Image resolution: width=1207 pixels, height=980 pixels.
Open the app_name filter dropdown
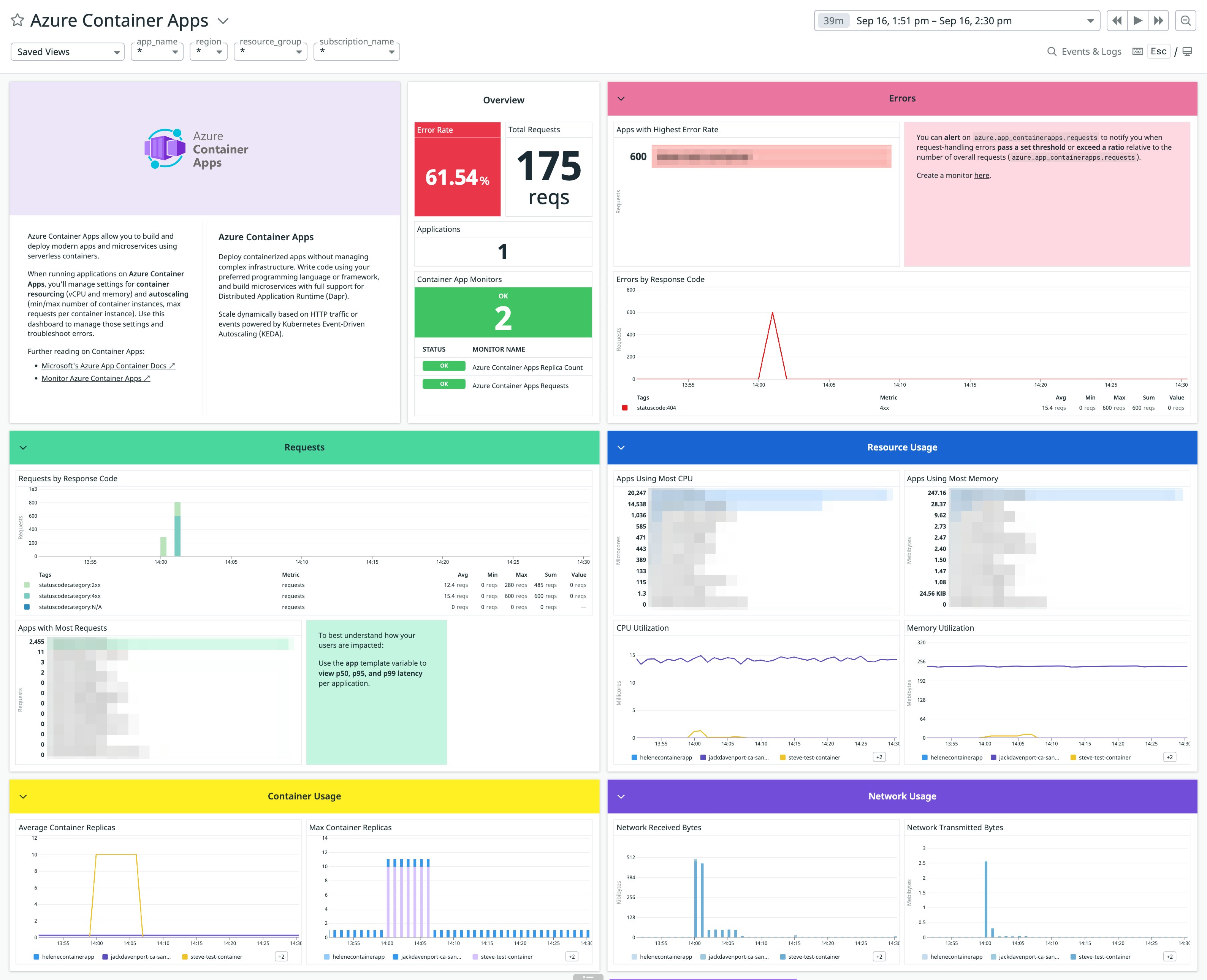click(x=157, y=51)
